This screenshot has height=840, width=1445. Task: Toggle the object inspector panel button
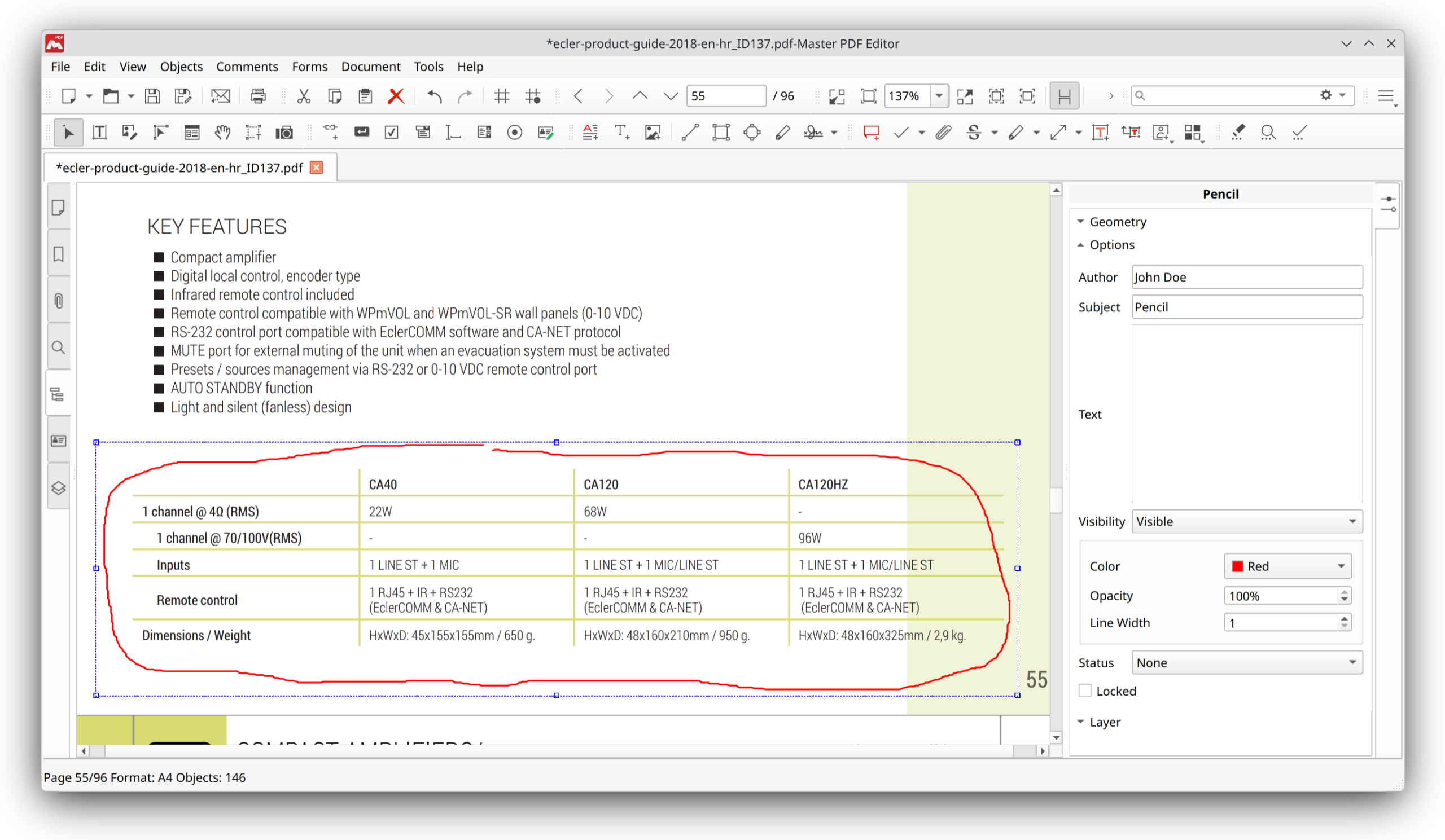1388,204
